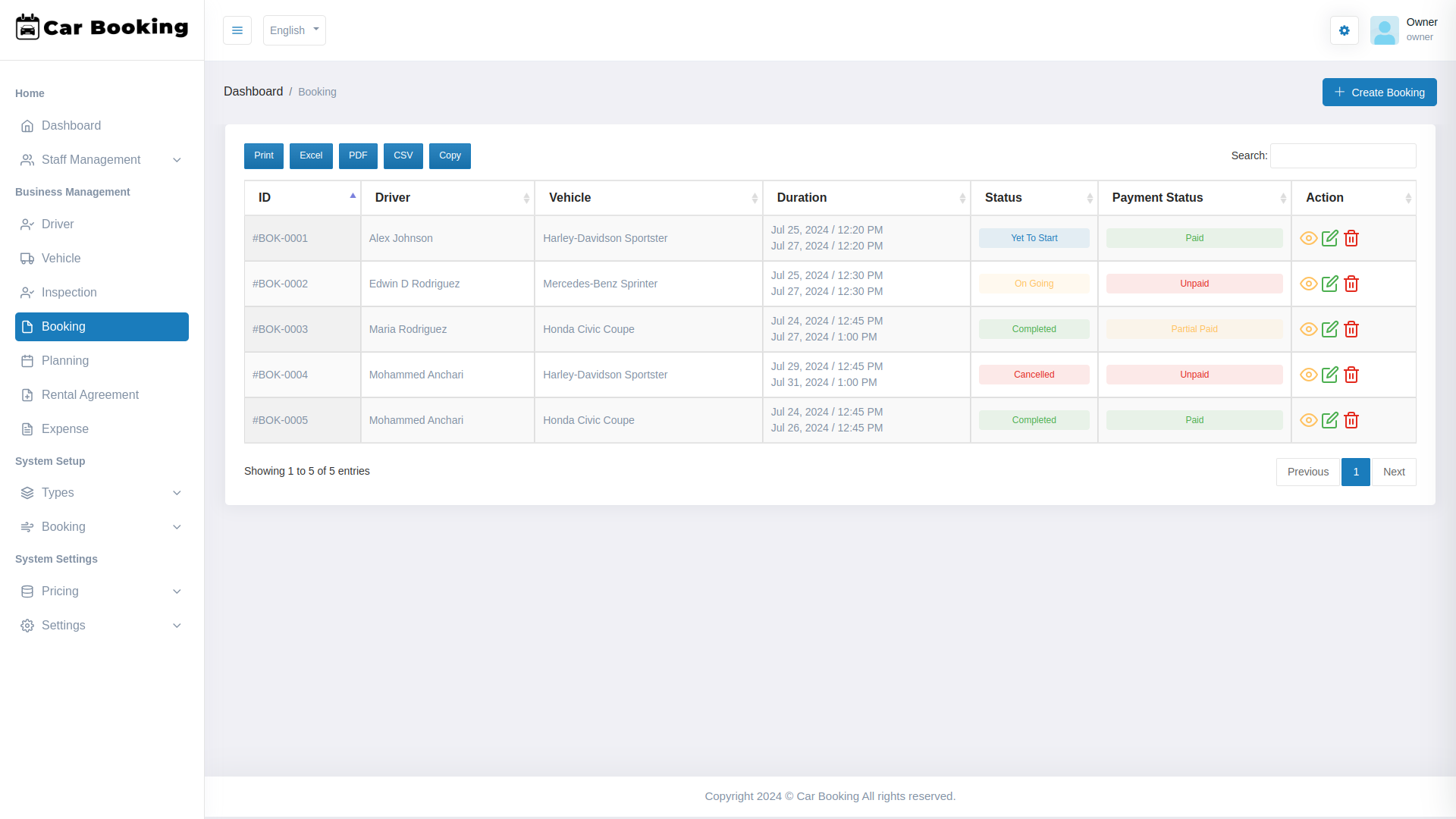Click inside the Search input field
The height and width of the screenshot is (819, 1456).
coord(1342,155)
